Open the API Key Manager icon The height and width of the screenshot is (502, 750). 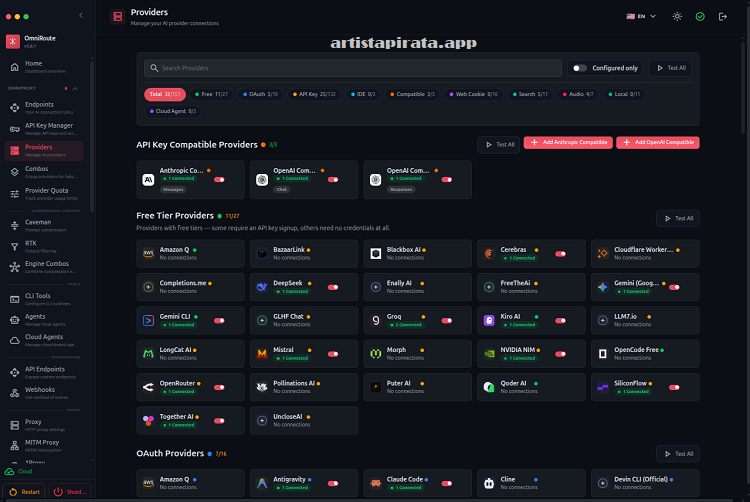click(x=15, y=129)
